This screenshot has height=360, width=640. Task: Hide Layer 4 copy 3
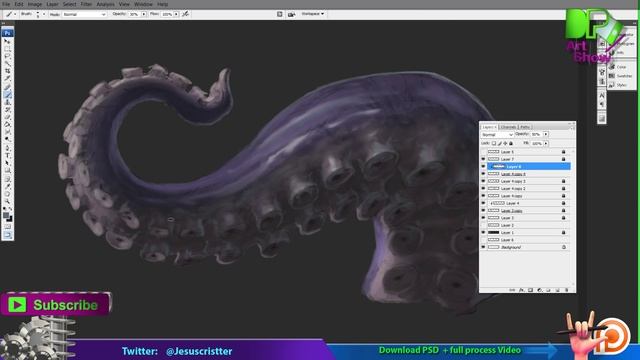coord(483,181)
